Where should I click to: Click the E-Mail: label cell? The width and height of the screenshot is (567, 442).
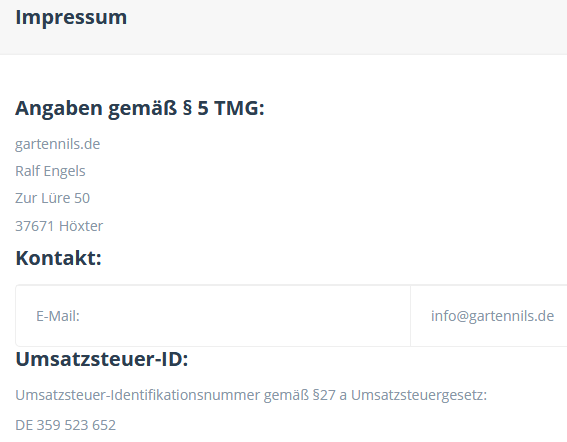[x=213, y=316]
